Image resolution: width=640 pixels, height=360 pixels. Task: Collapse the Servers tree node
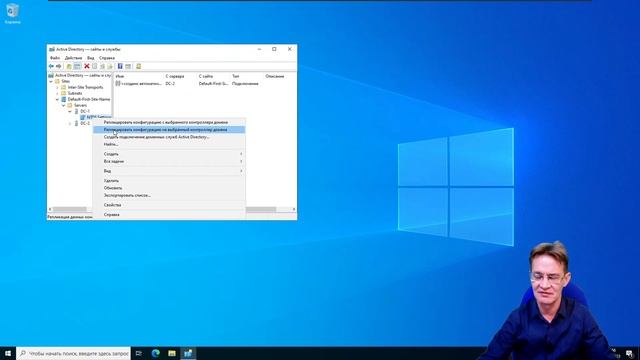(x=63, y=105)
